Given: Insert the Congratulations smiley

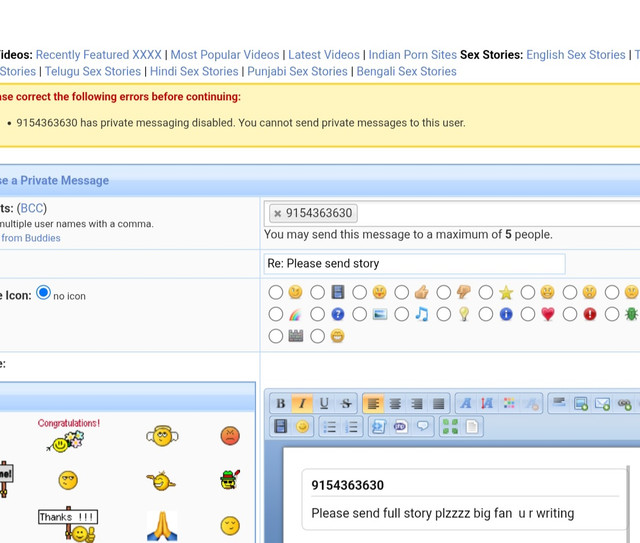Looking at the screenshot, I should tap(68, 435).
